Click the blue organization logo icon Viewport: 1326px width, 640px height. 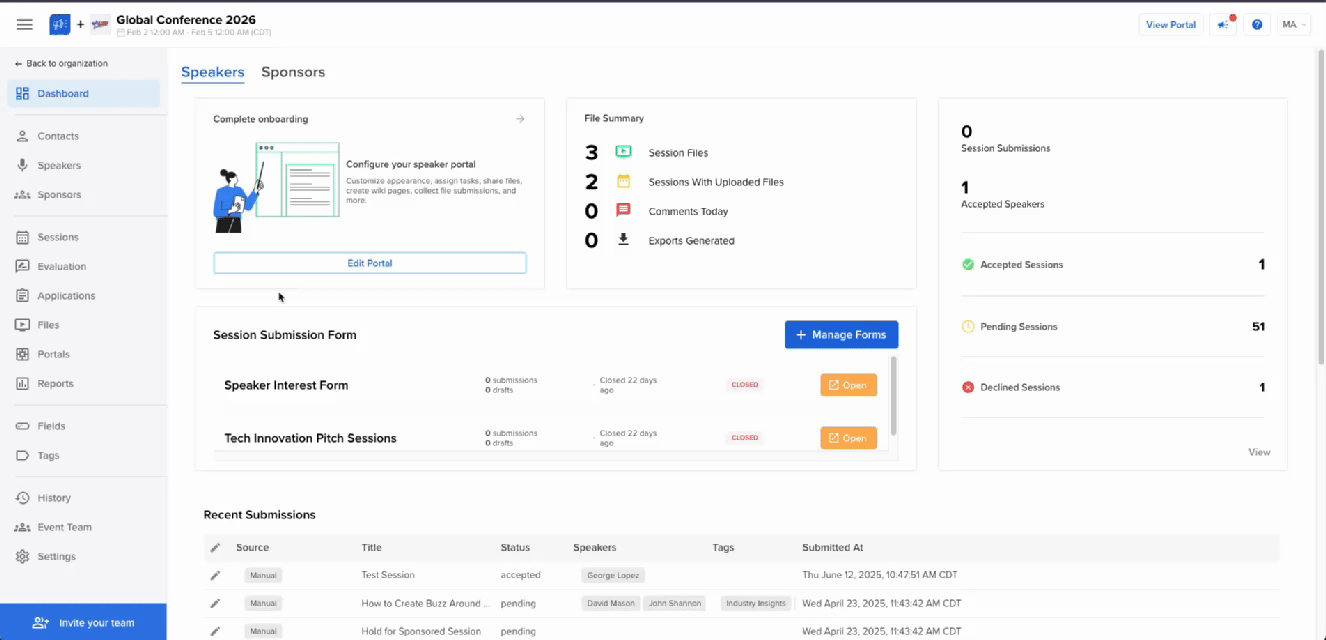pos(60,24)
